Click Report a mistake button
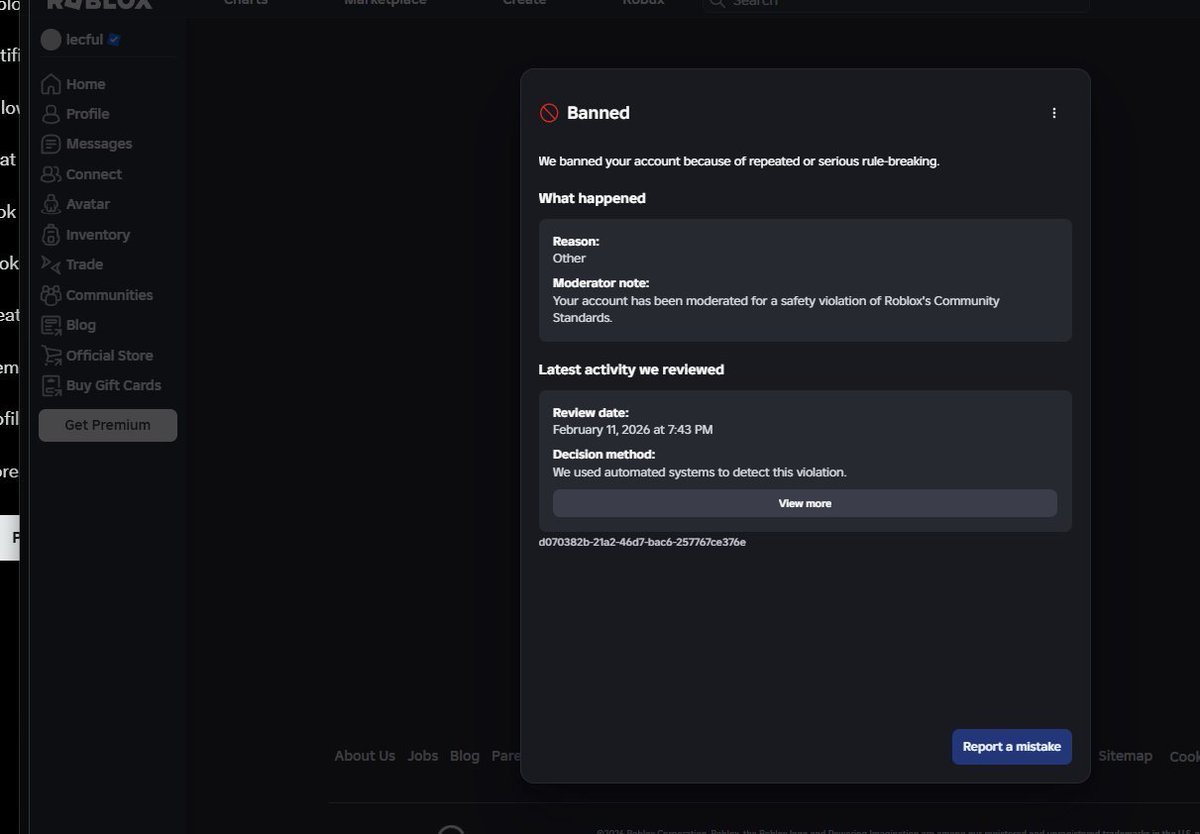The width and height of the screenshot is (1200, 834). (x=1012, y=747)
